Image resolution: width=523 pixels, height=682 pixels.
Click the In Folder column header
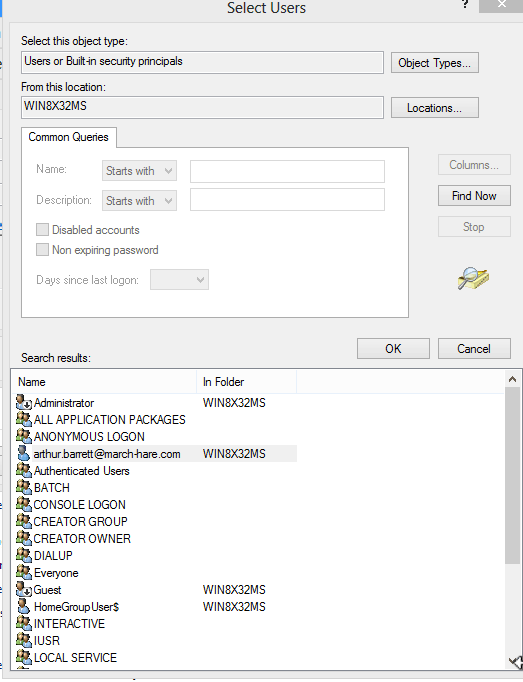(247, 382)
